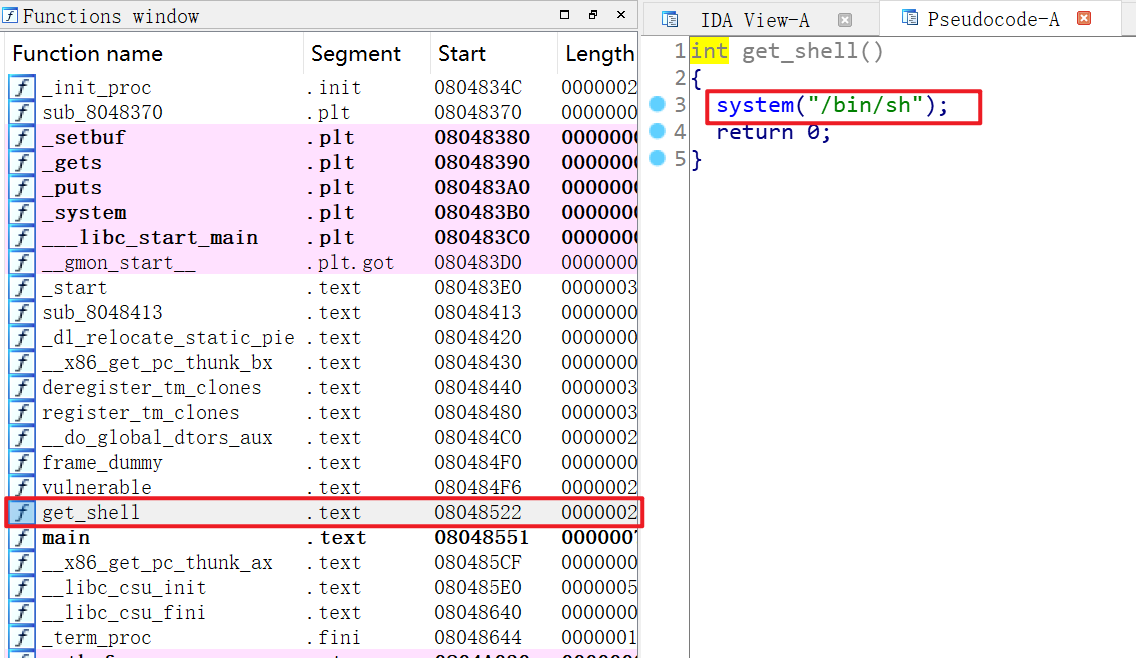Click start address 08048522
Viewport: 1136px width, 658px height.
tap(477, 513)
